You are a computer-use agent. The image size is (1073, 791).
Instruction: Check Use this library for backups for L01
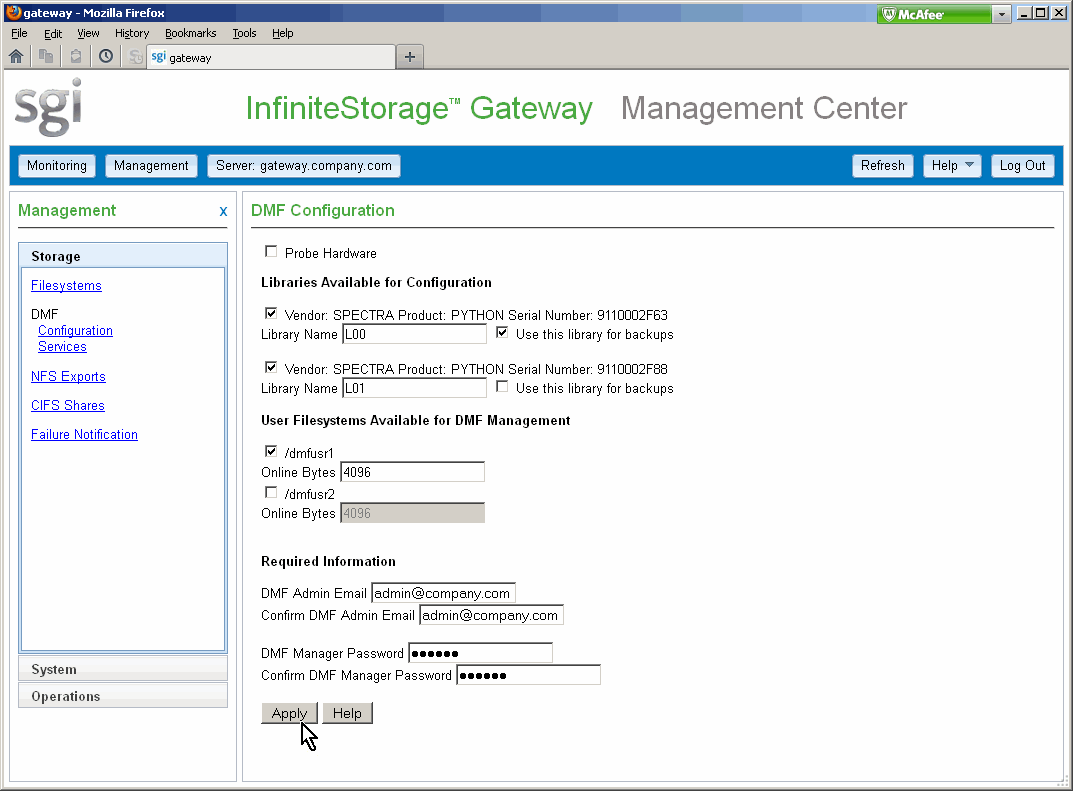(x=502, y=387)
